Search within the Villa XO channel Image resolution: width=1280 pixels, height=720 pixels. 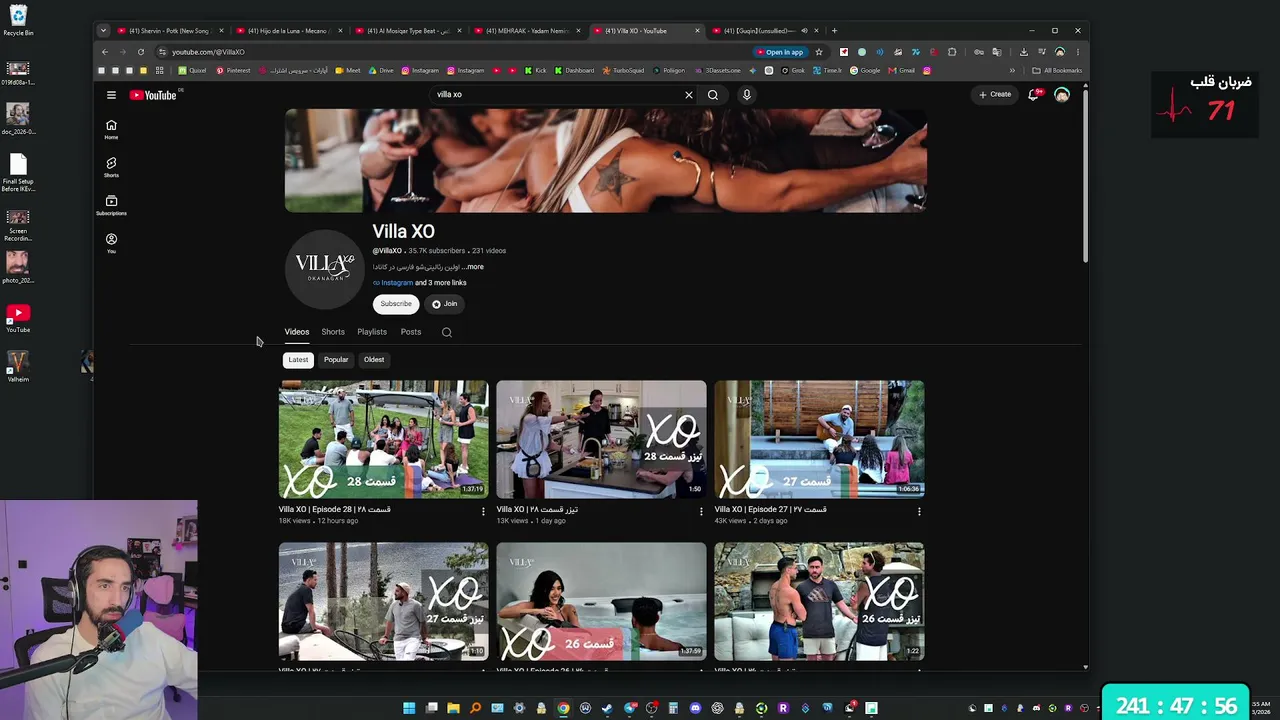pyautogui.click(x=447, y=332)
